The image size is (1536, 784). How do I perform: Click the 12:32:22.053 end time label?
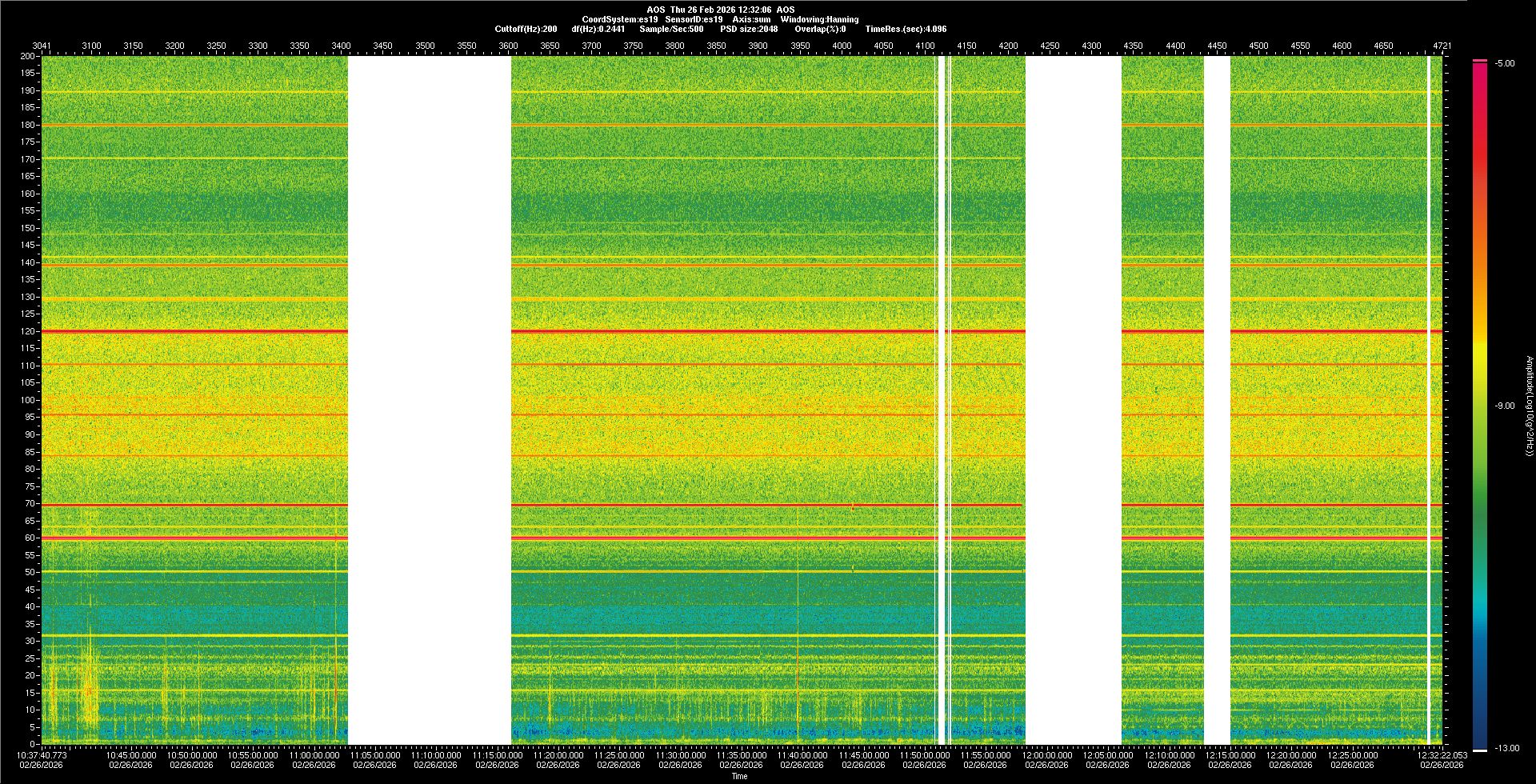pyautogui.click(x=1442, y=755)
